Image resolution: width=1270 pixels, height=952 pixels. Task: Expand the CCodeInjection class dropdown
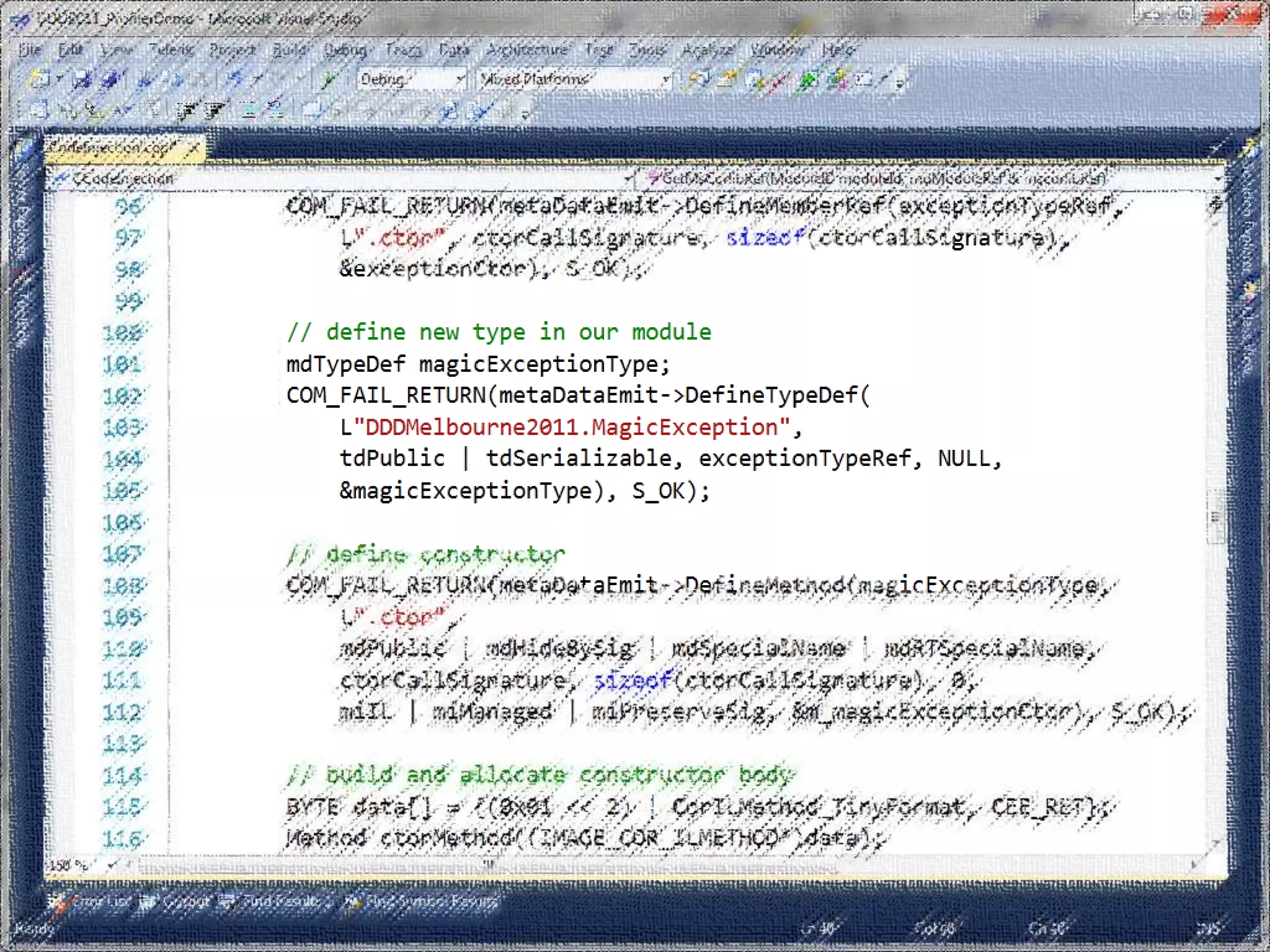point(629,179)
